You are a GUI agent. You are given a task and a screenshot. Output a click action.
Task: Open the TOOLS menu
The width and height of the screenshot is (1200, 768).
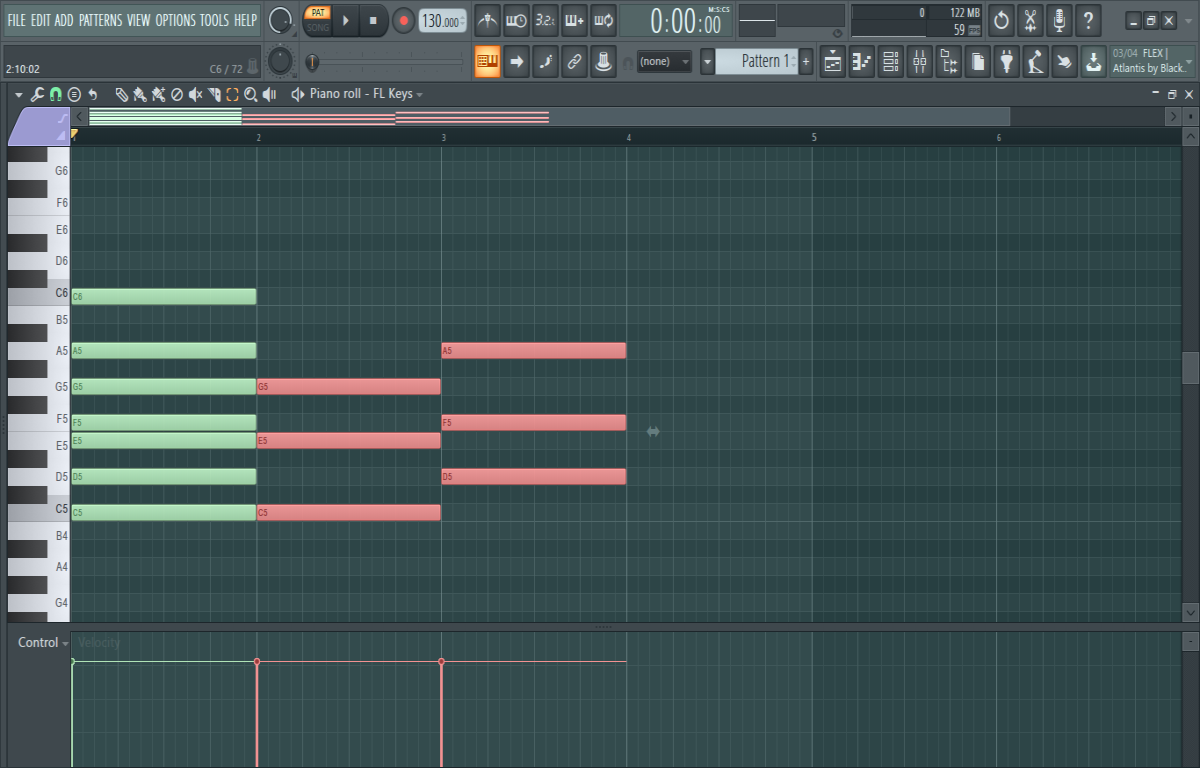pyautogui.click(x=214, y=20)
